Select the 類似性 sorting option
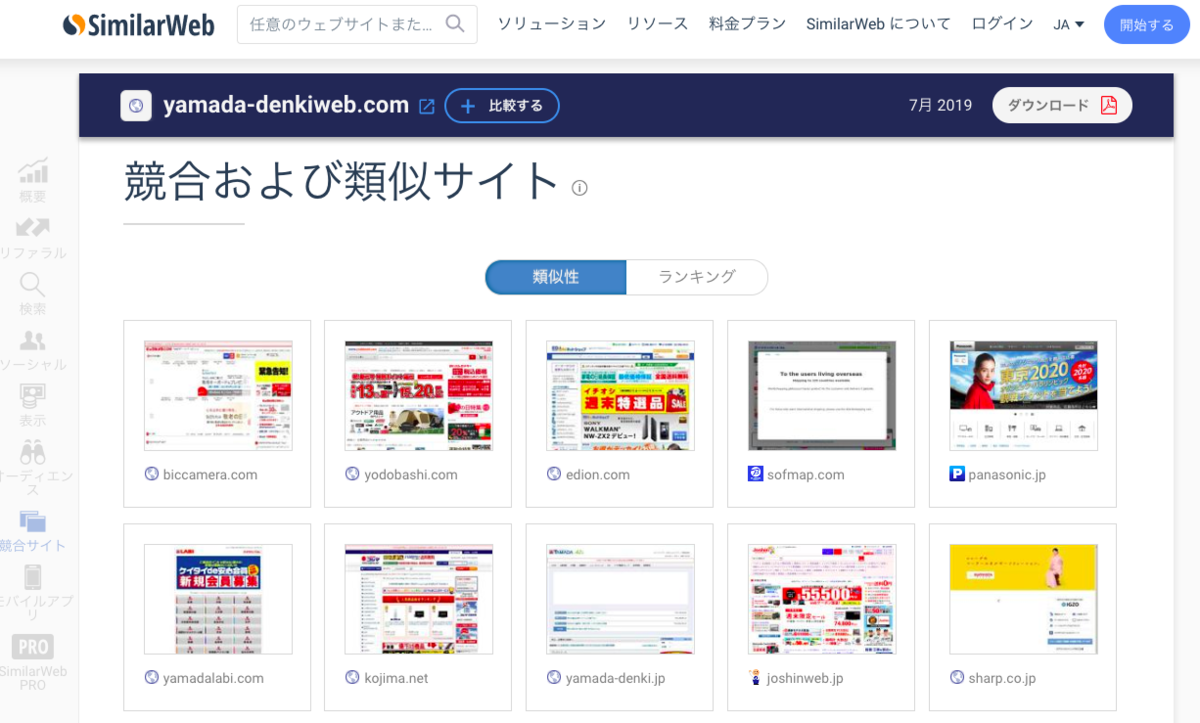Image resolution: width=1200 pixels, height=723 pixels. (x=556, y=277)
